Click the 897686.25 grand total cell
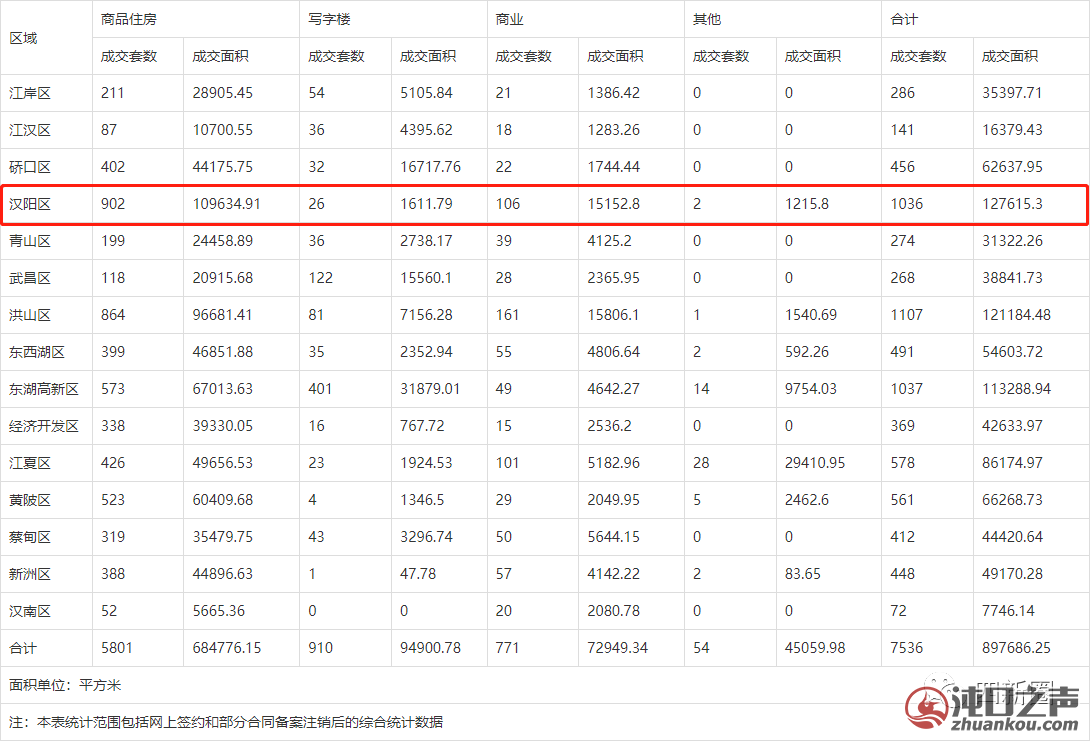Screen dimensions: 1090x741 point(1016,648)
